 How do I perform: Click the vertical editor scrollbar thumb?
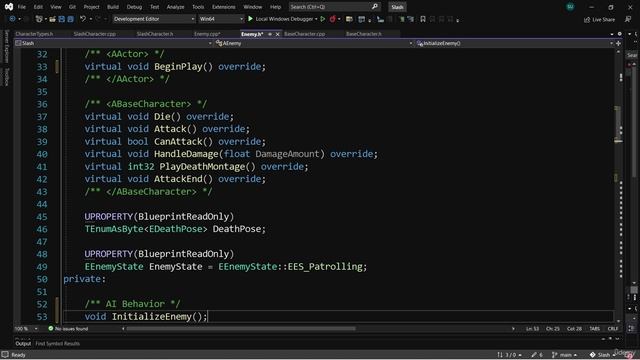pyautogui.click(x=618, y=124)
